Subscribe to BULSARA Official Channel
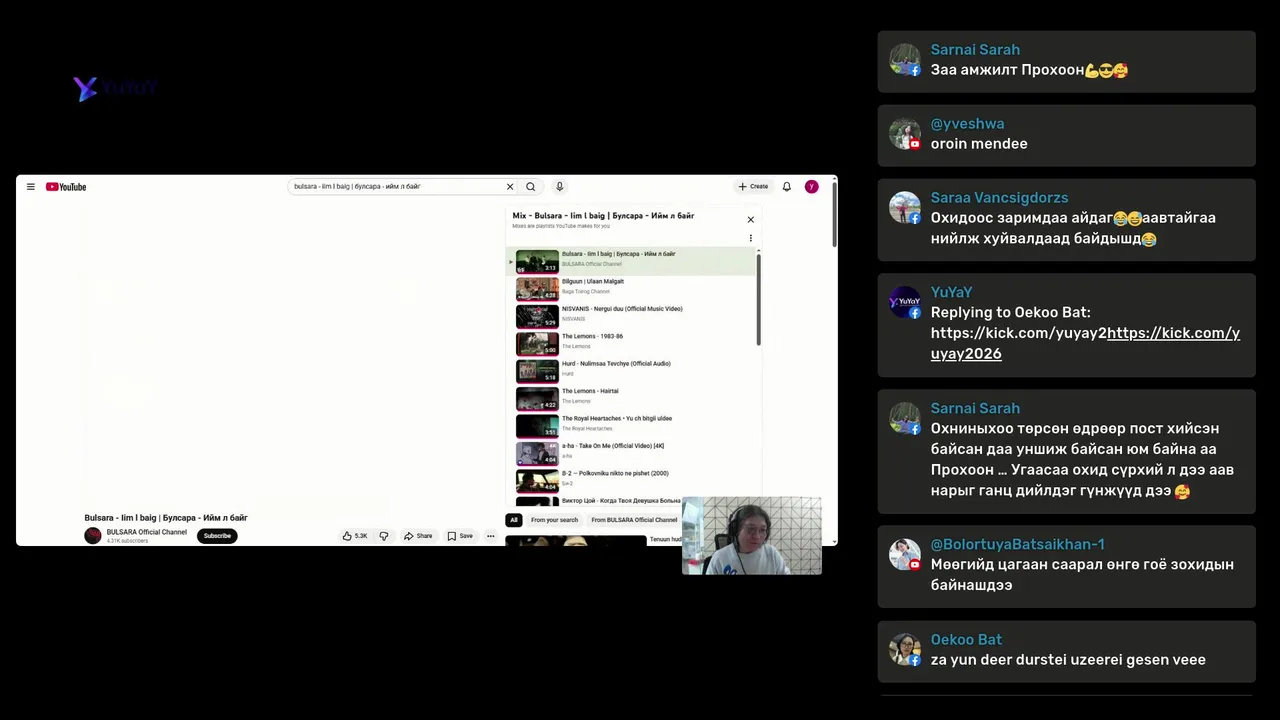Viewport: 1280px width, 720px height. click(217, 536)
